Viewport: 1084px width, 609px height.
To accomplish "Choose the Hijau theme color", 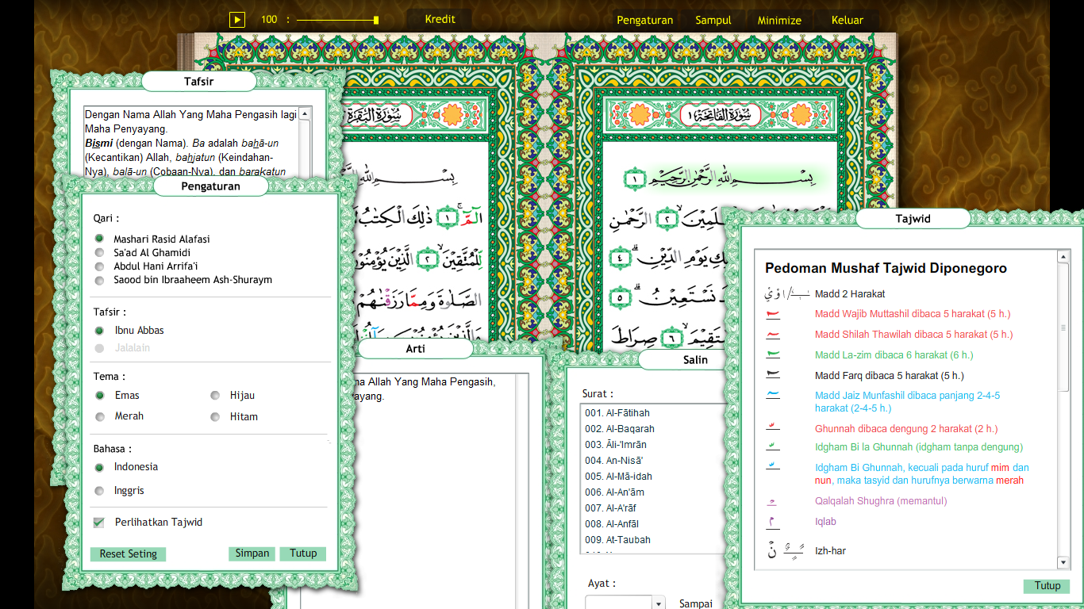I will click(214, 395).
